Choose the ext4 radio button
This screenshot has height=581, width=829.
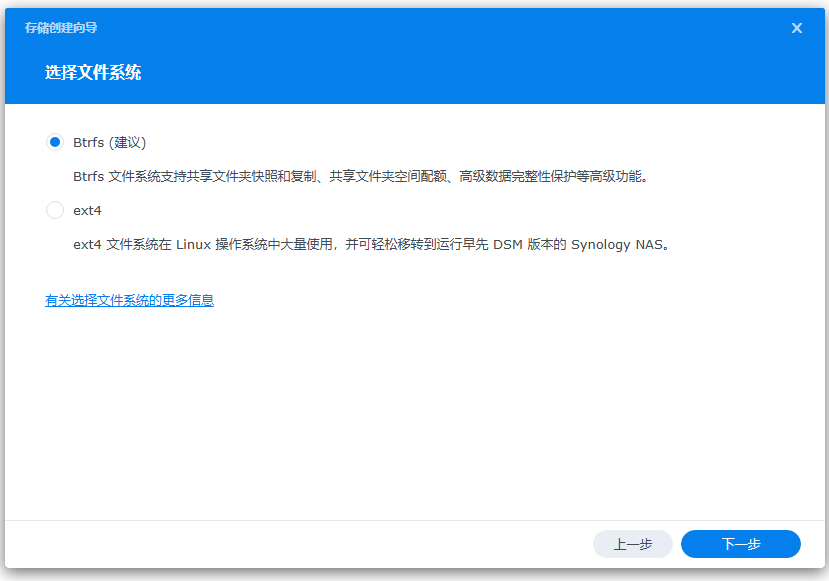click(55, 210)
